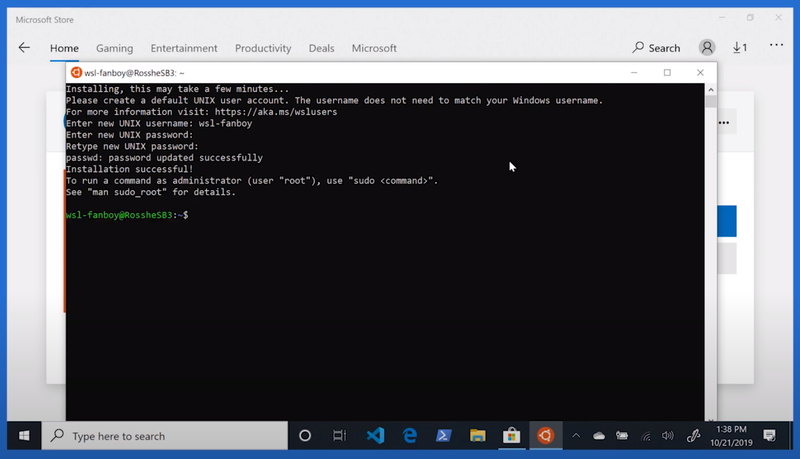Click the Ubuntu icon in terminal title bar

76,72
